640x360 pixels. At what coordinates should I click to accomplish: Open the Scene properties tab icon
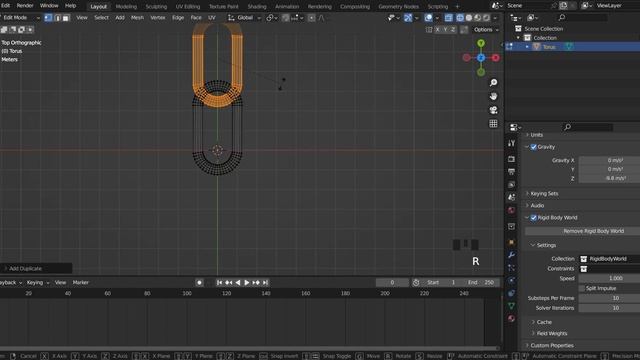[x=511, y=198]
